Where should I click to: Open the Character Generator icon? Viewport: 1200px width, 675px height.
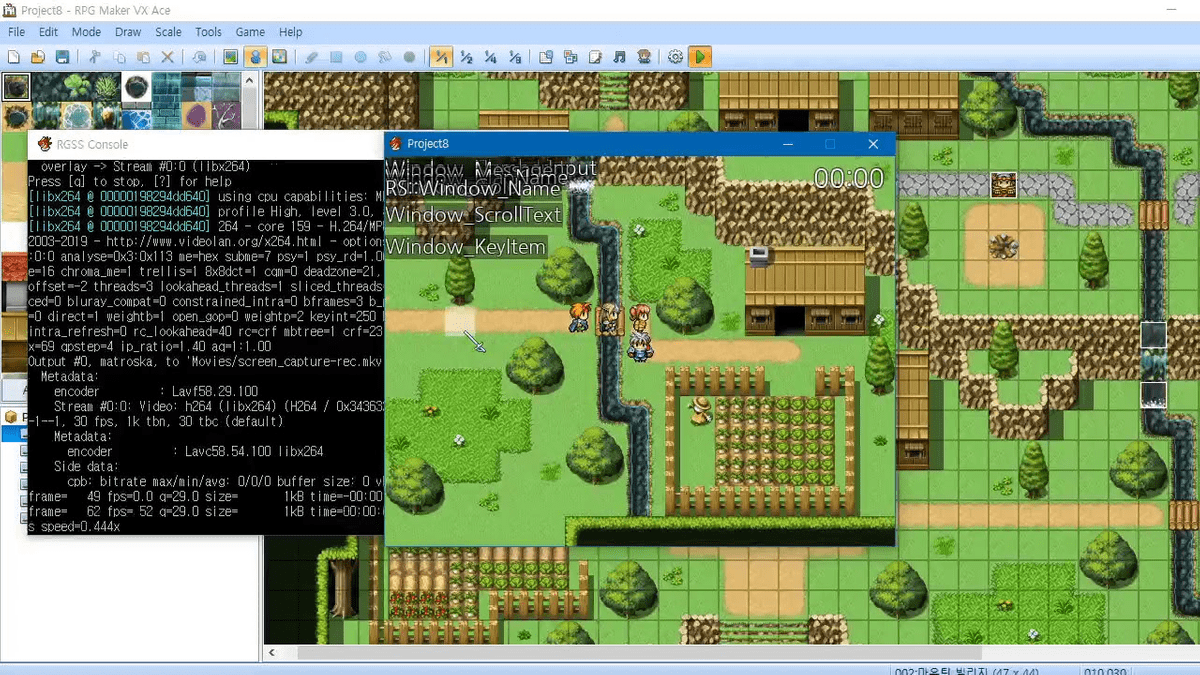coord(644,57)
